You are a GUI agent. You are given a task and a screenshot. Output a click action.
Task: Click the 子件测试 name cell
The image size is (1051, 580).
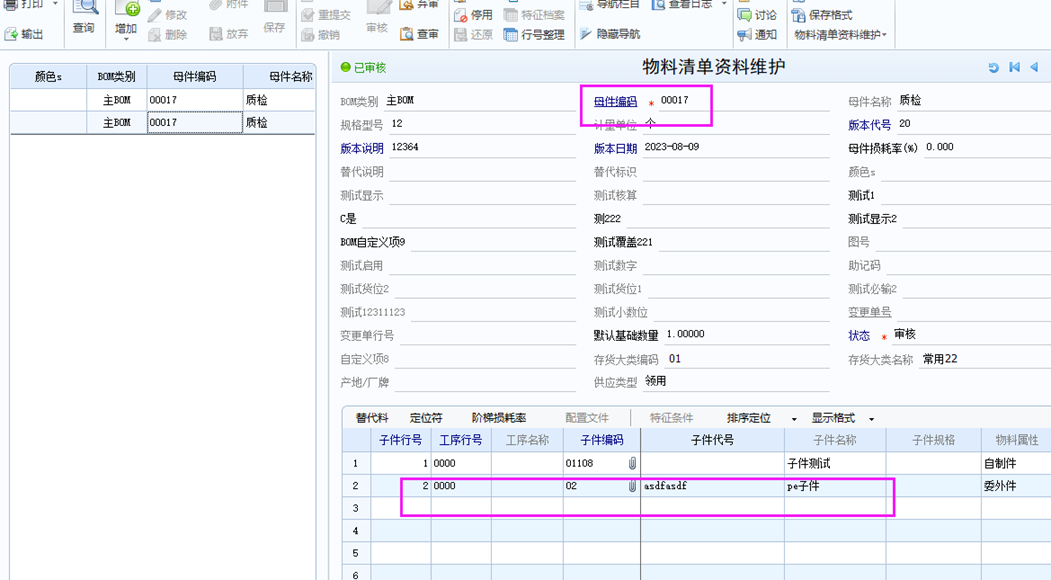pos(835,463)
